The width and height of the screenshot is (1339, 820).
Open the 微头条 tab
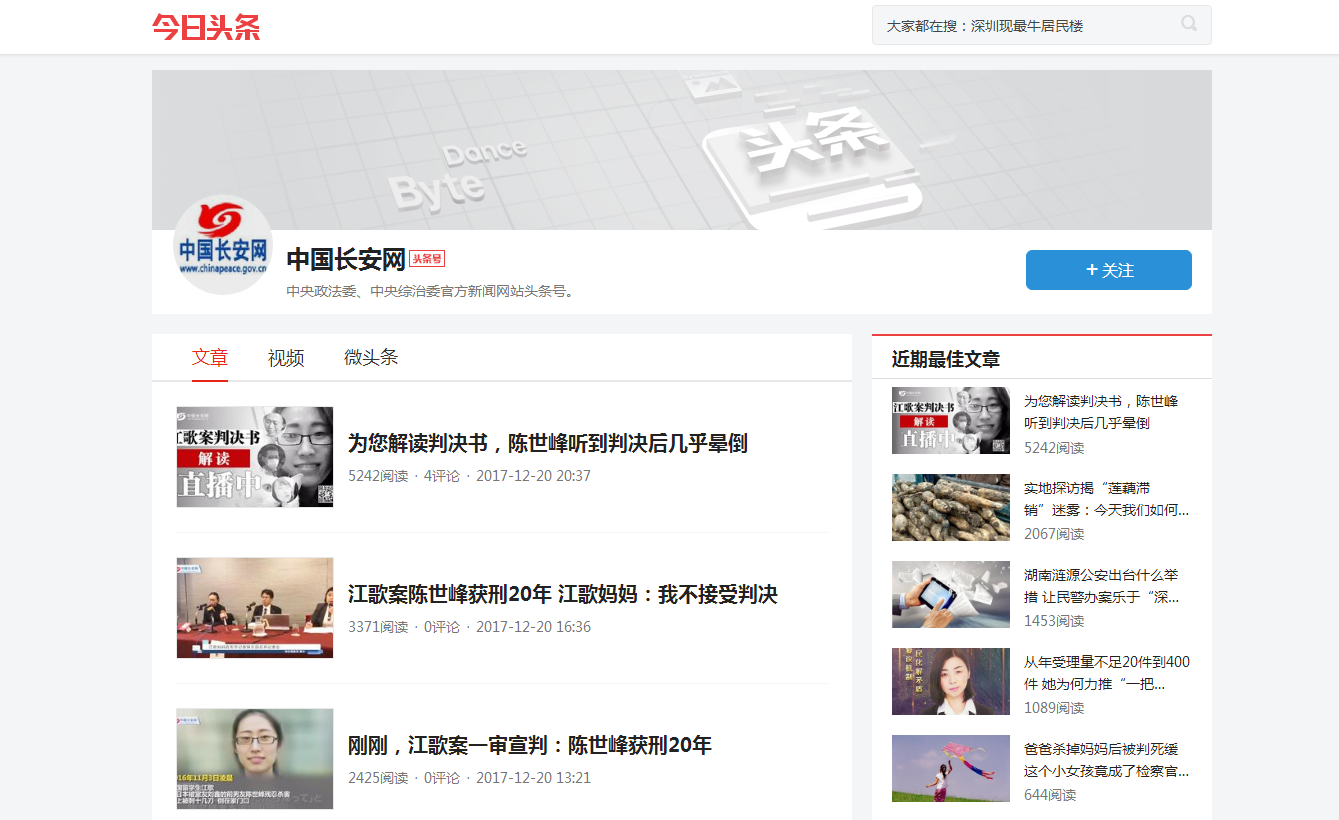coord(371,358)
